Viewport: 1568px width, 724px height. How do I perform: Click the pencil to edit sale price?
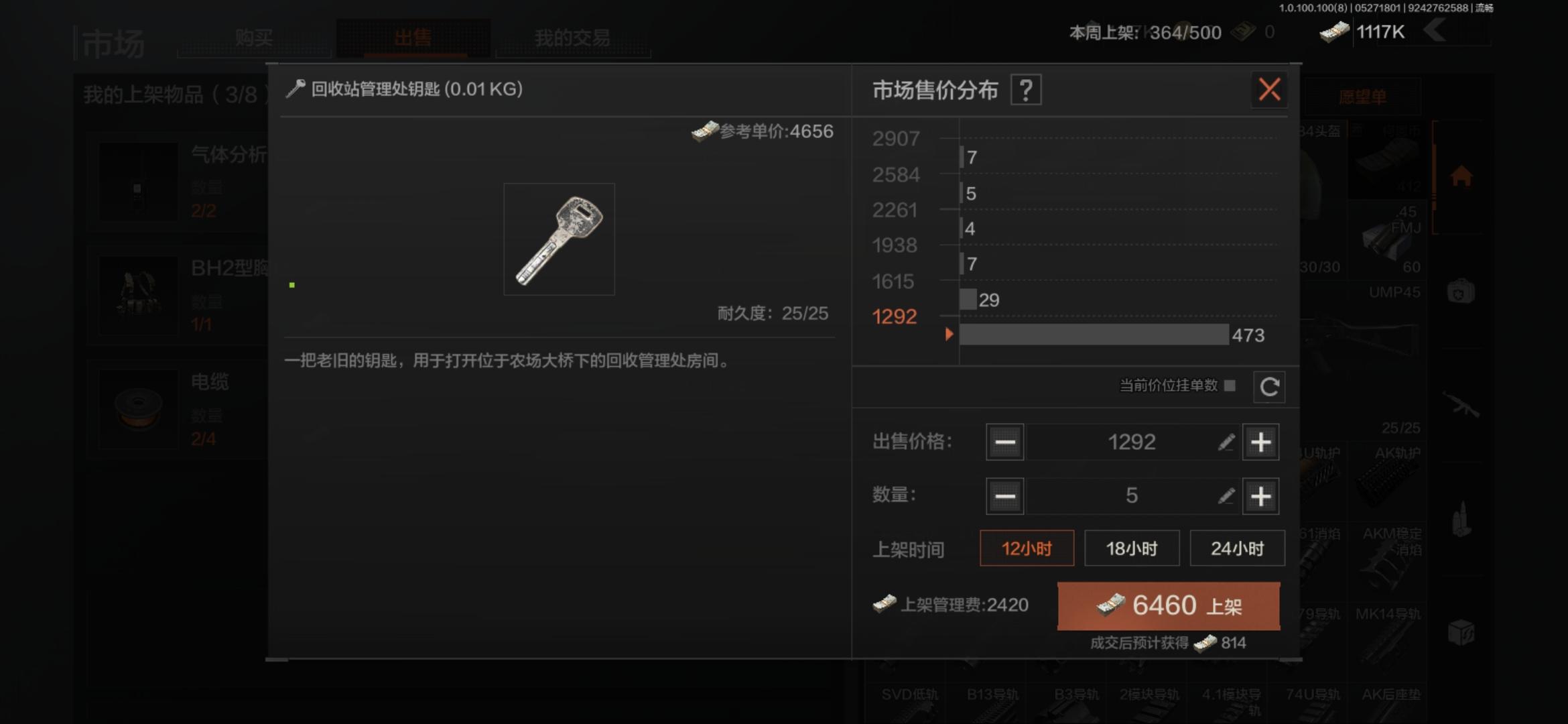1226,442
